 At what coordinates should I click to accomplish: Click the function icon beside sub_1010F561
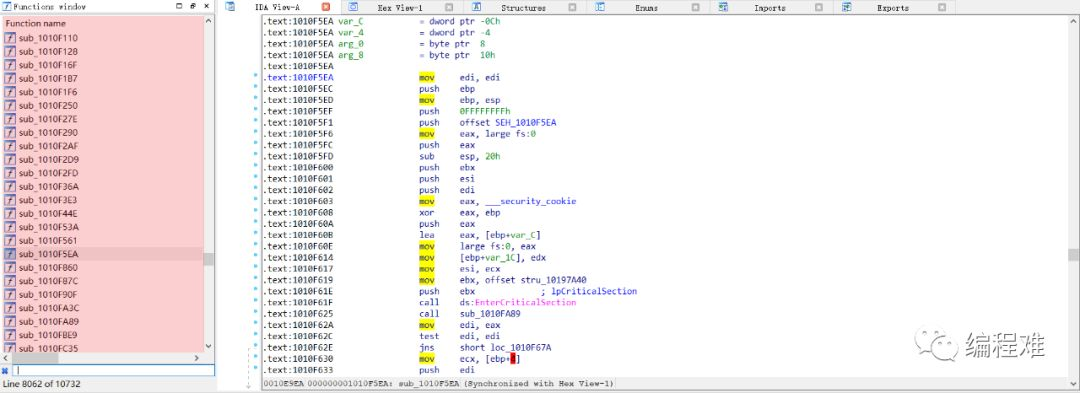(x=10, y=240)
